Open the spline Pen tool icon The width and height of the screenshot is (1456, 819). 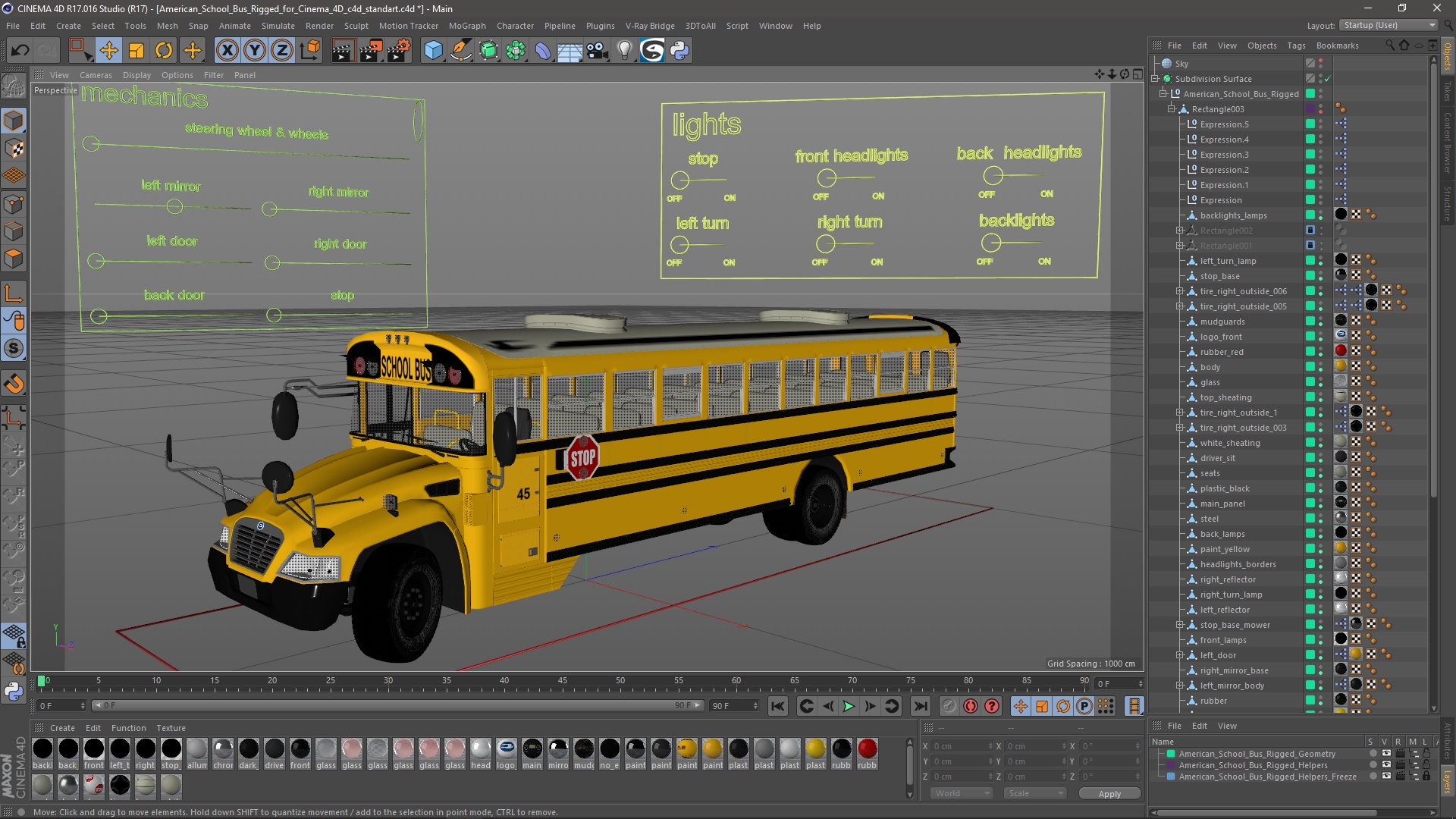[x=461, y=51]
